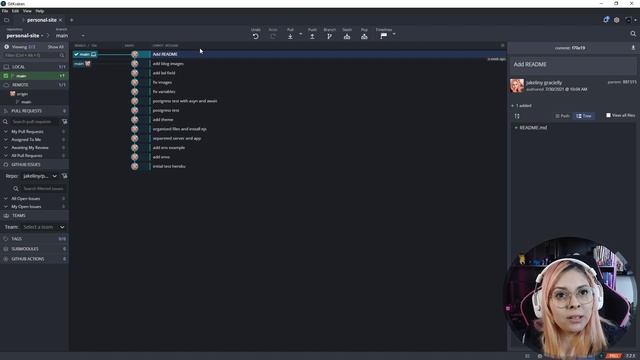640x360 pixels.
Task: Click the issues filter icon beside Repo
Action: pos(64,176)
